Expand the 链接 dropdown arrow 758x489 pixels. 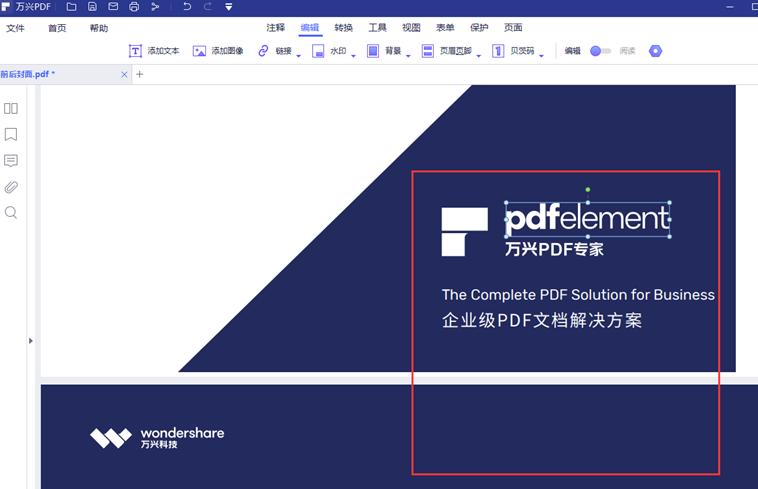(x=299, y=56)
